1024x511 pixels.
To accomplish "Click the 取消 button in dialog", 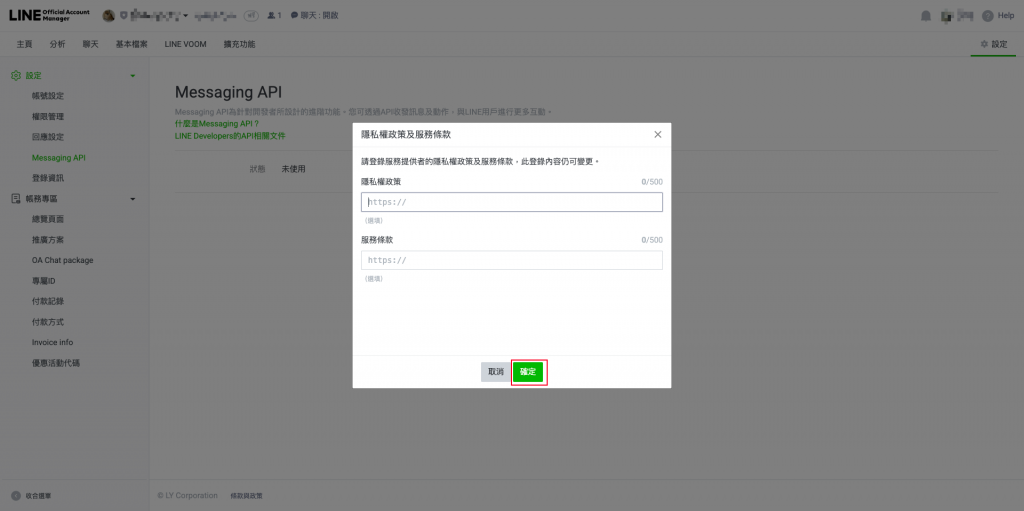I will 496,372.
